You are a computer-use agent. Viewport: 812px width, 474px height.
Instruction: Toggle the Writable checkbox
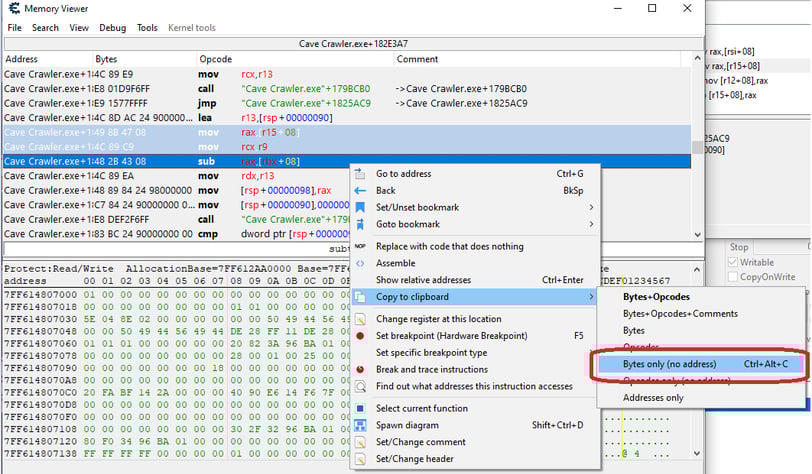pos(733,262)
